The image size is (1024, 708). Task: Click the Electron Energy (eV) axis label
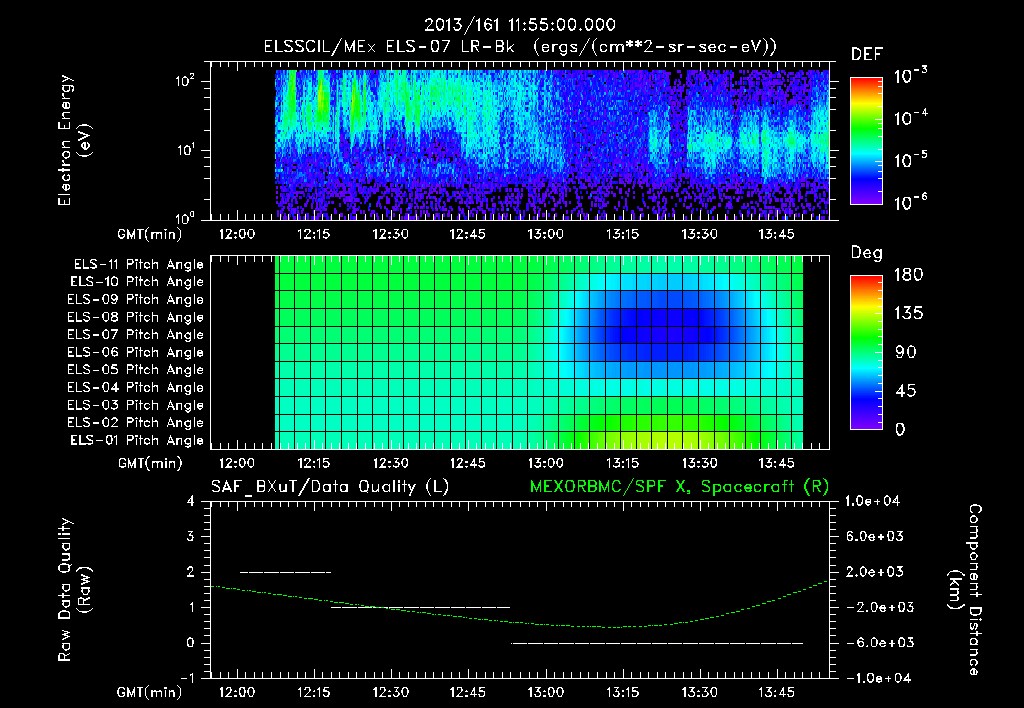(x=74, y=140)
